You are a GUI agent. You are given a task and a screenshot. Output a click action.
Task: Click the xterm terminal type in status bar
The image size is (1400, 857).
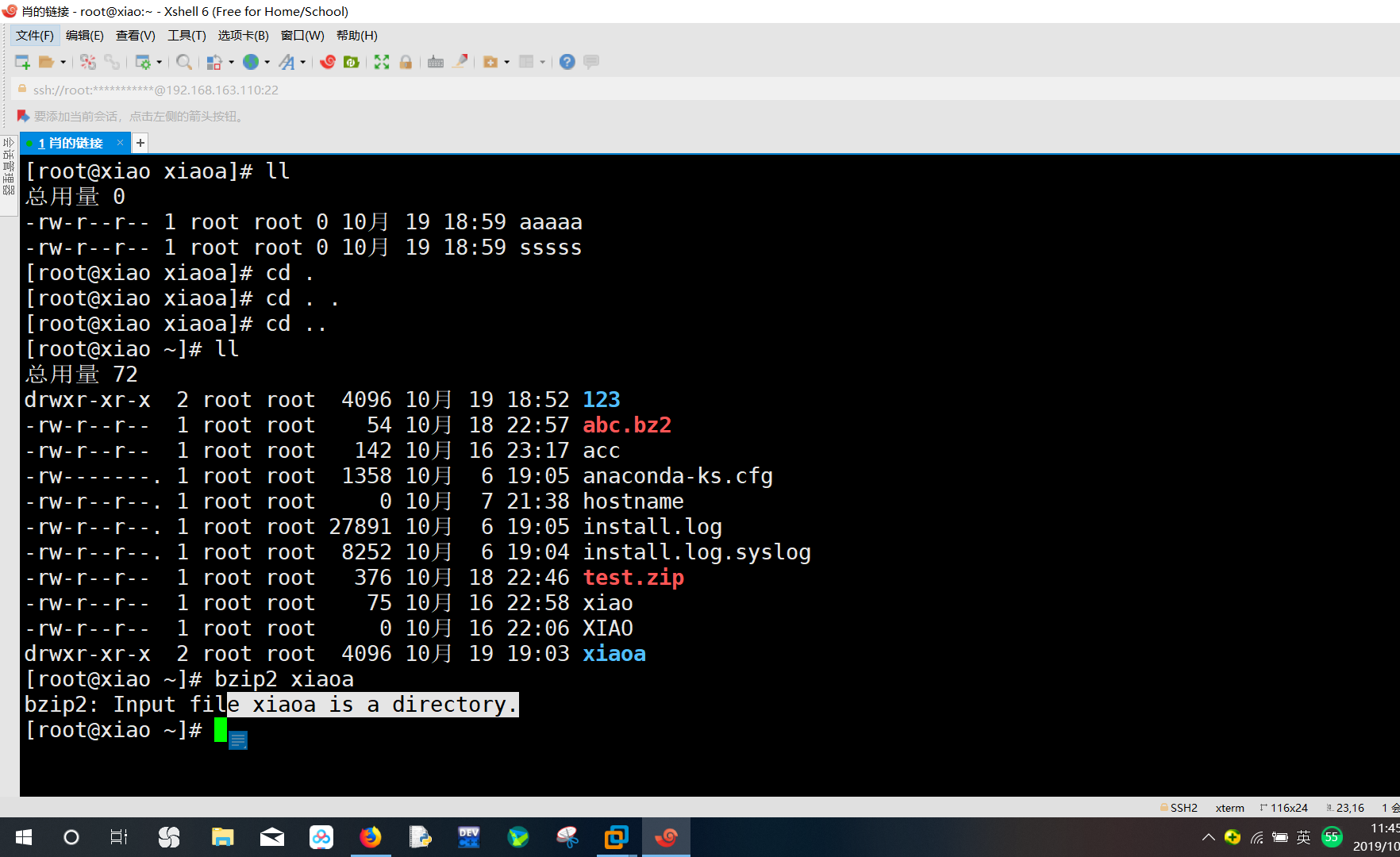coord(1229,808)
